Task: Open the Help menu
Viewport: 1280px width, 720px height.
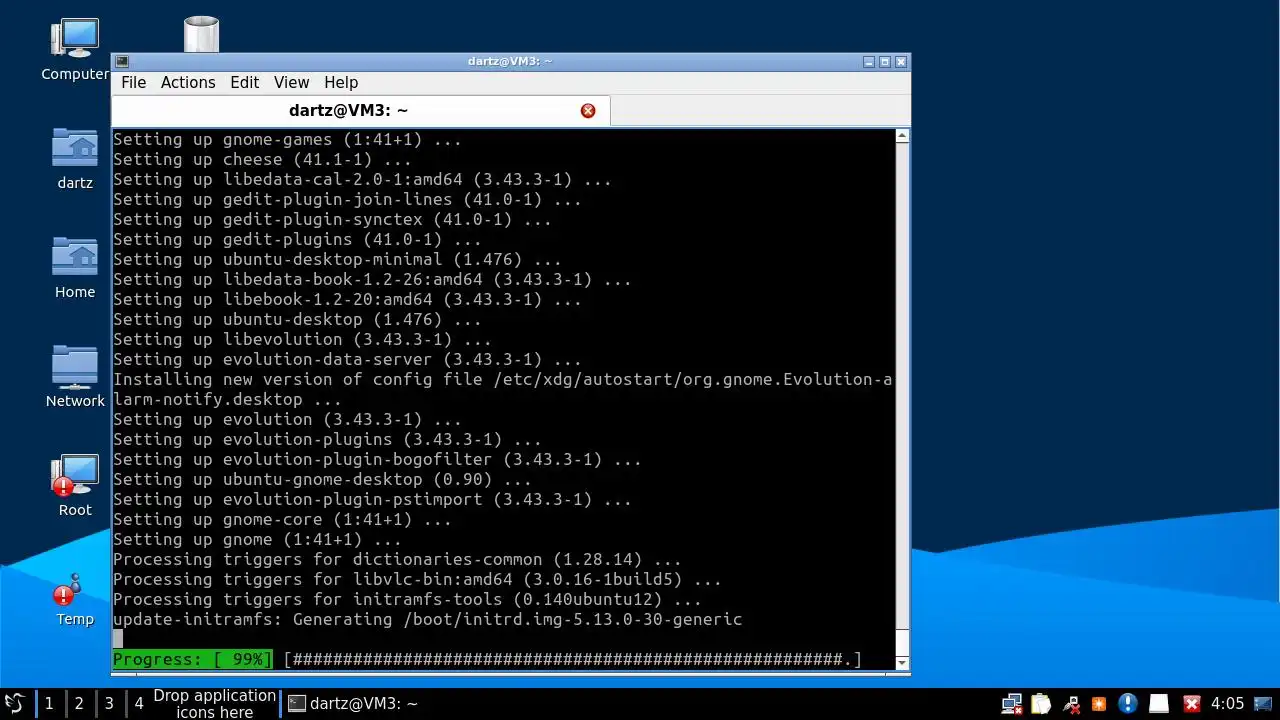Action: point(340,82)
